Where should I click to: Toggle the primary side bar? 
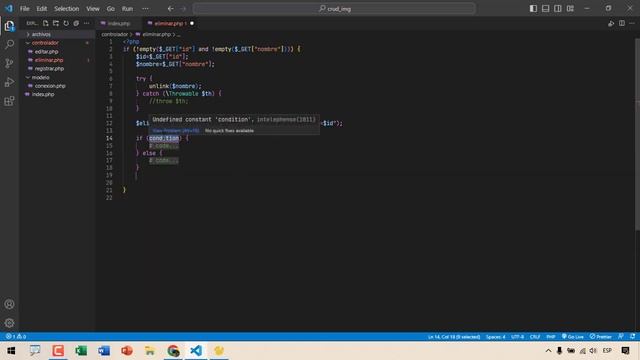533,9
